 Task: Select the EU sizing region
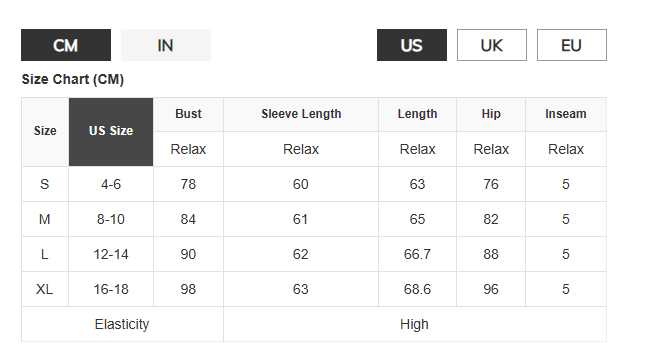point(571,45)
